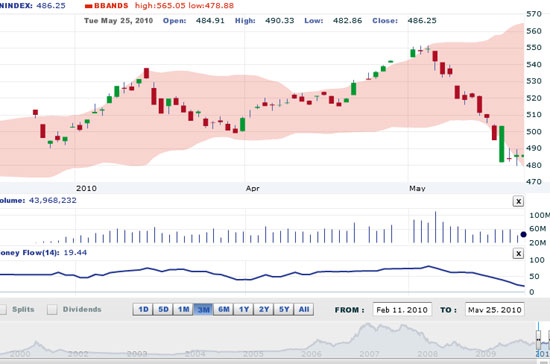Viewport: 550px width, 364px height.
Task: Switch to the 1M time range
Action: 183,309
